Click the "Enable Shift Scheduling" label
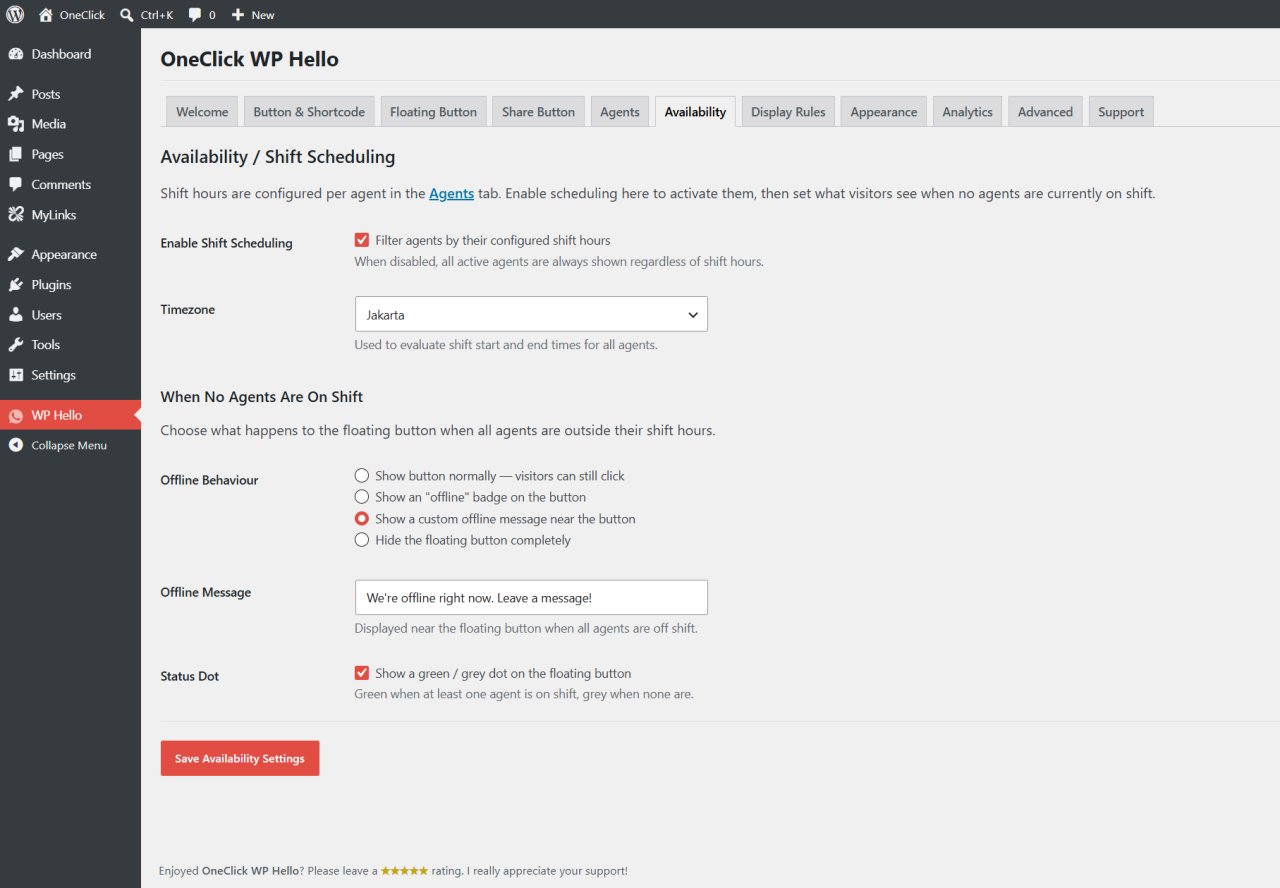 tap(227, 243)
